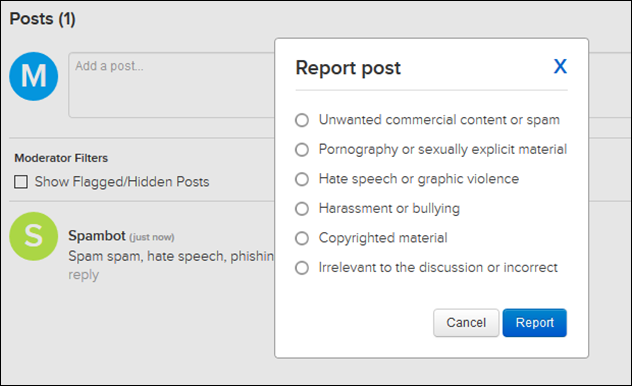Click the blue M user avatar
The image size is (632, 386).
point(34,76)
